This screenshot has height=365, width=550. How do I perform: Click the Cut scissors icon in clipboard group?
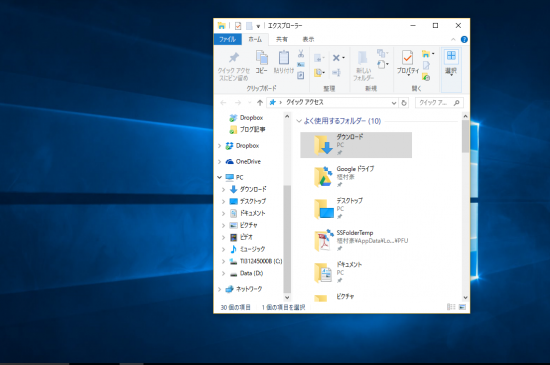click(x=301, y=53)
